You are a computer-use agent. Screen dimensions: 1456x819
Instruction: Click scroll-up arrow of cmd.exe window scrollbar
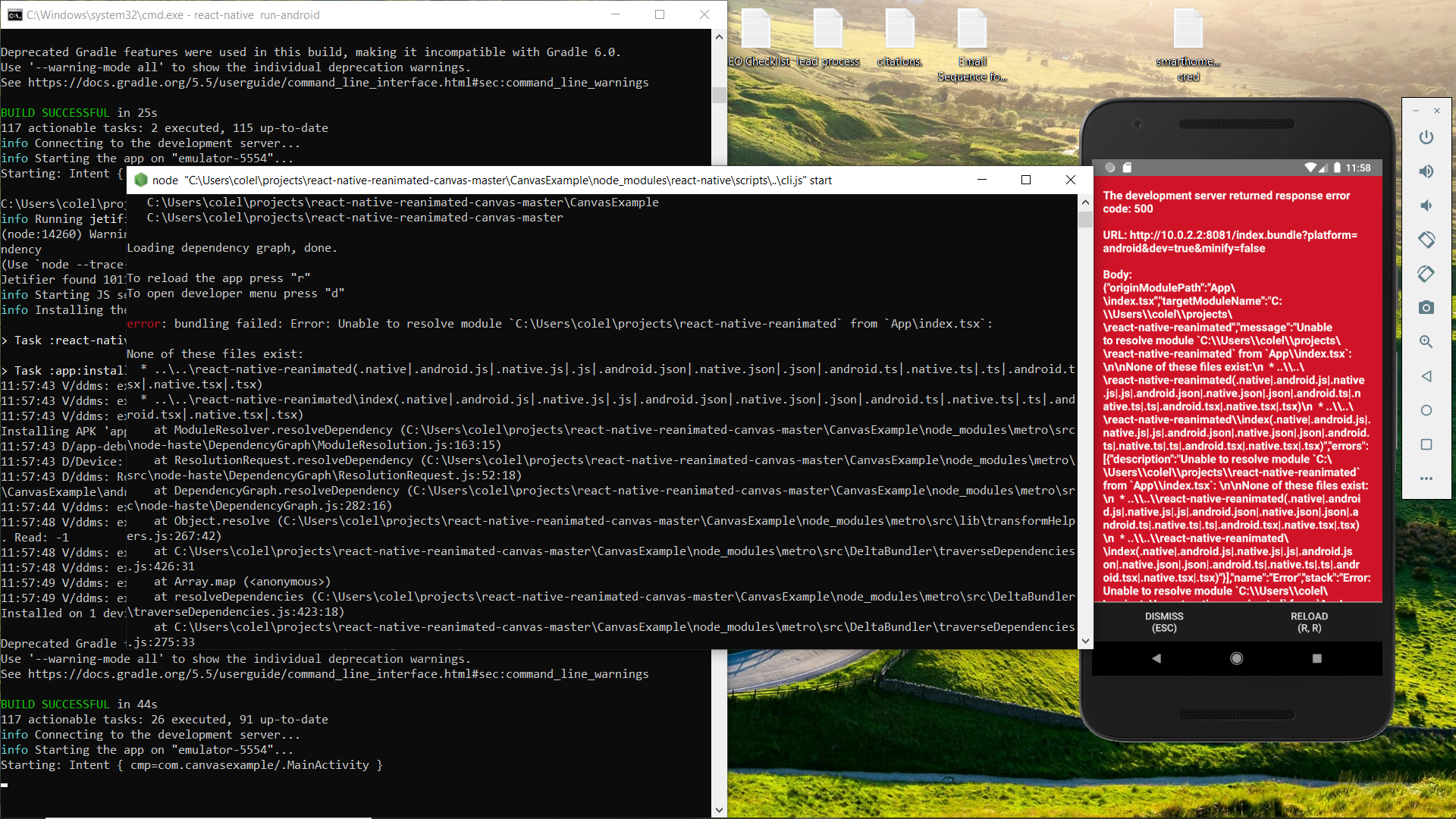tap(719, 36)
